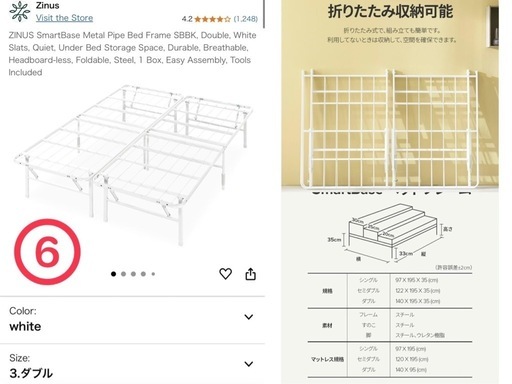Select the third image carousel dot
512x384 pixels.
[x=133, y=274]
